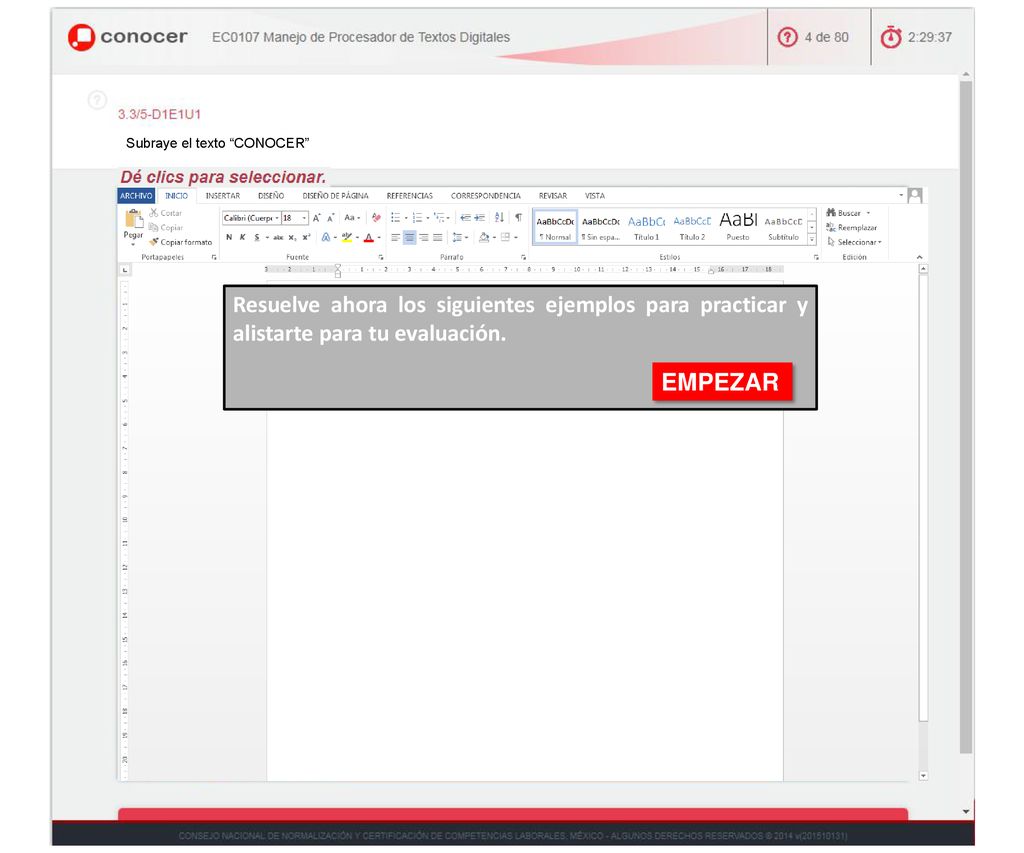Click the Copiar command in Portapapeles
The height and width of the screenshot is (853, 1024).
pyautogui.click(x=165, y=227)
